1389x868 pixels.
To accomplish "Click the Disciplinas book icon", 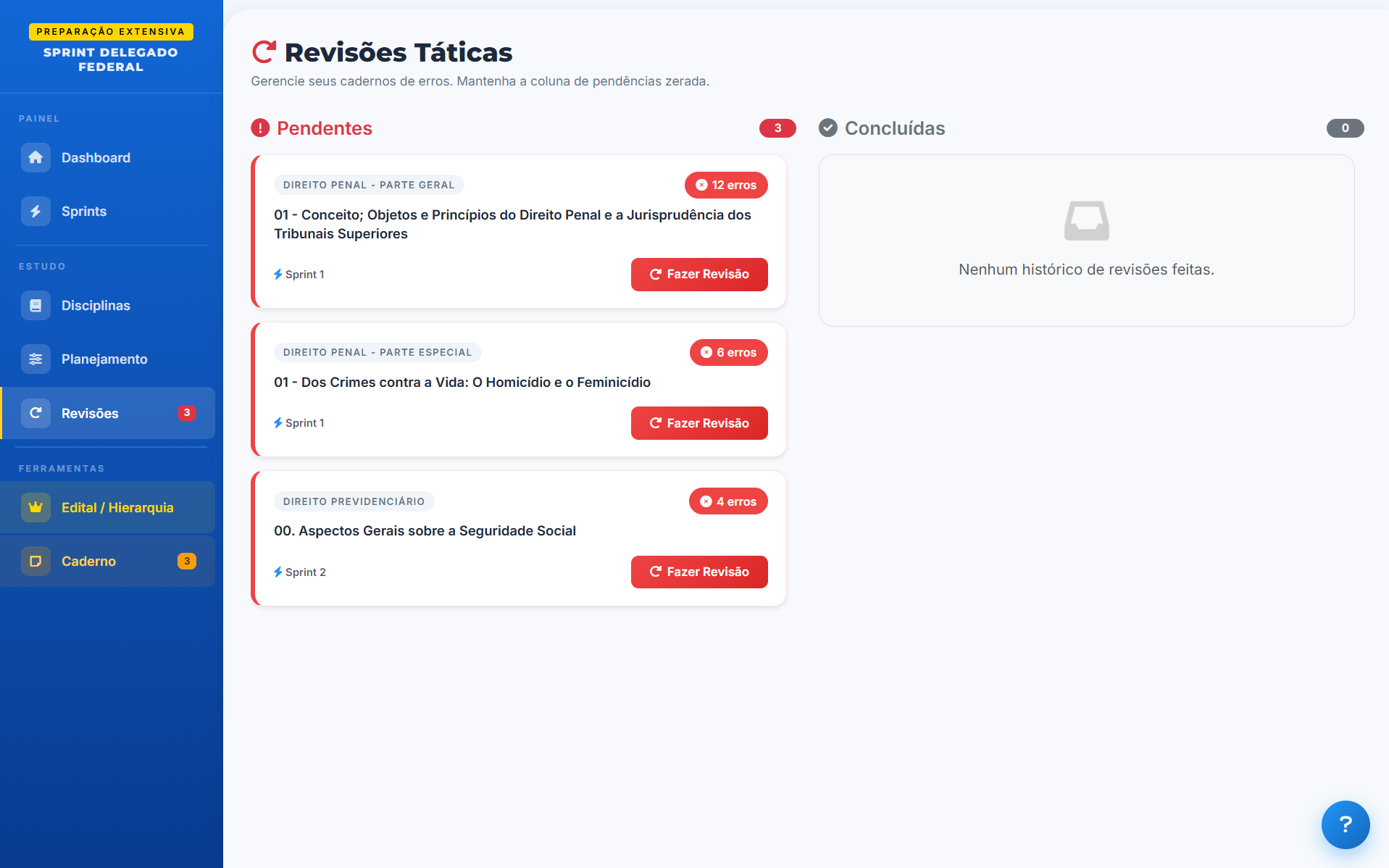I will click(x=36, y=306).
